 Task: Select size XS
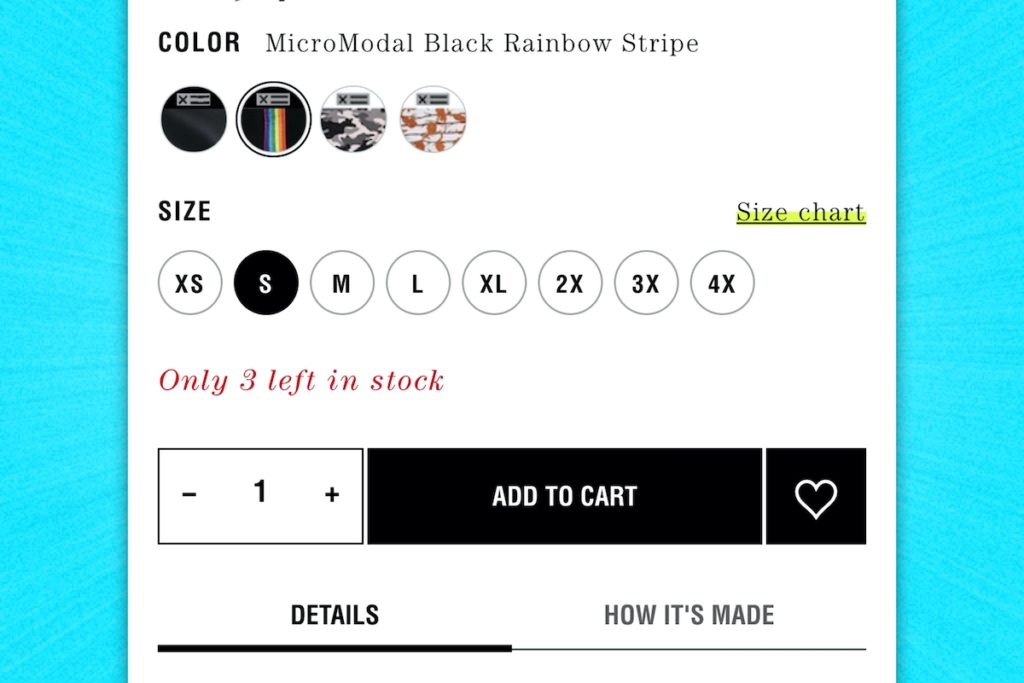point(189,283)
